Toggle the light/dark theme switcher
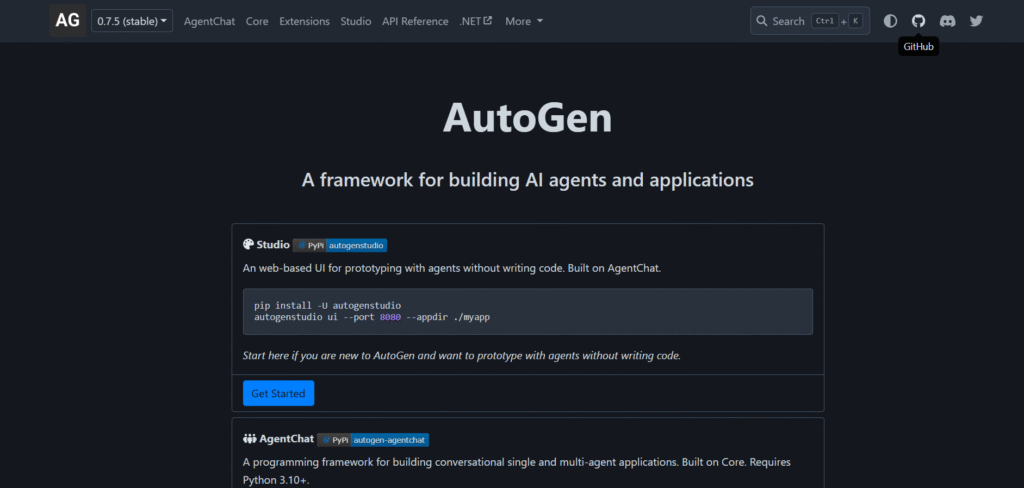This screenshot has width=1024, height=488. pos(890,21)
